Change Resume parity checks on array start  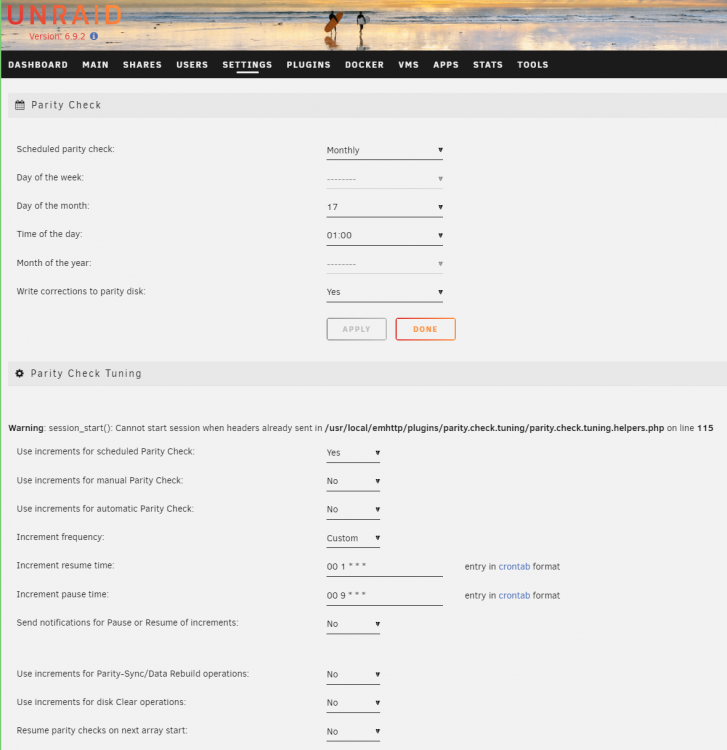tap(353, 731)
